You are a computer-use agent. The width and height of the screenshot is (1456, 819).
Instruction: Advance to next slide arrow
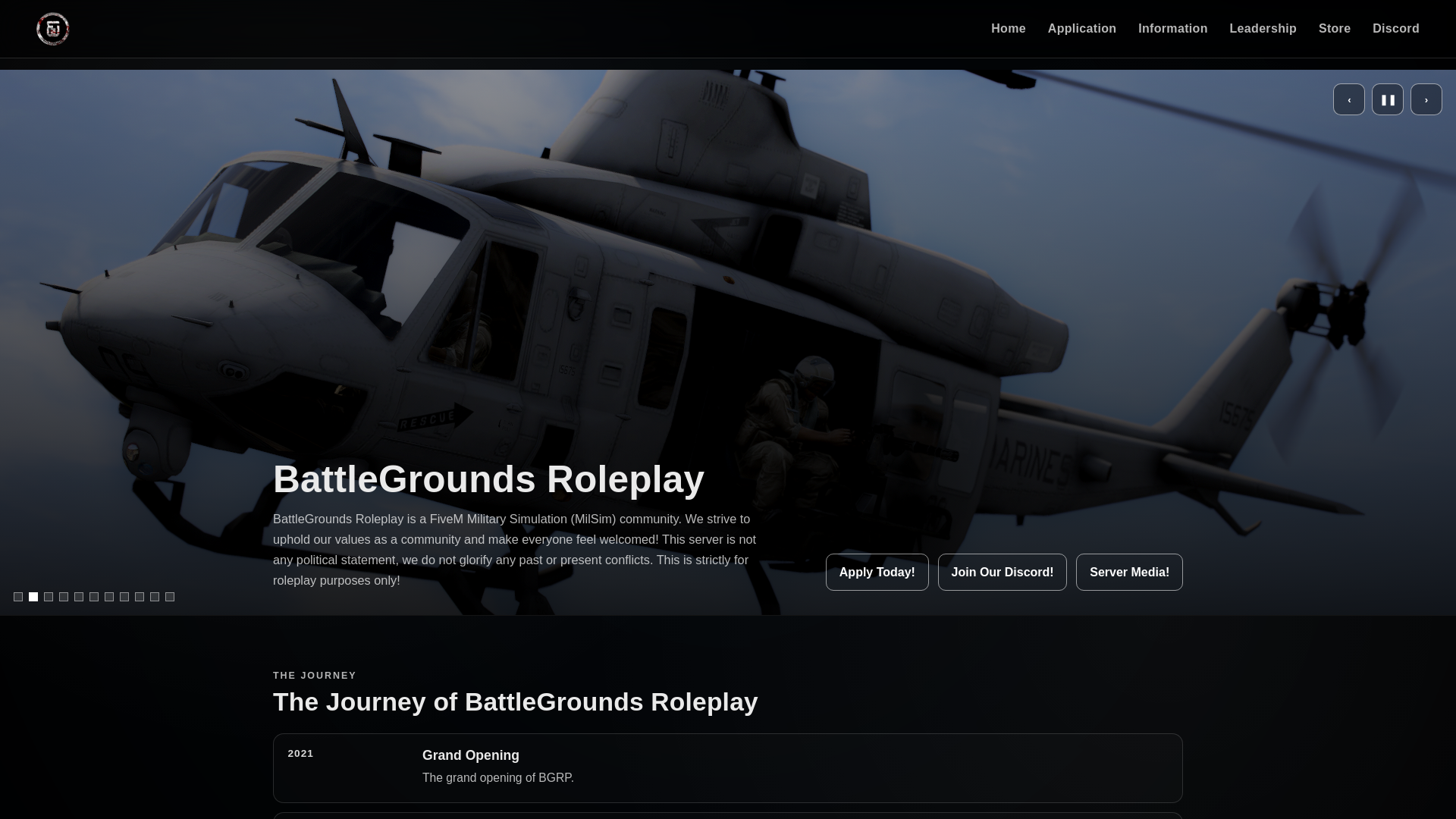pyautogui.click(x=1426, y=99)
